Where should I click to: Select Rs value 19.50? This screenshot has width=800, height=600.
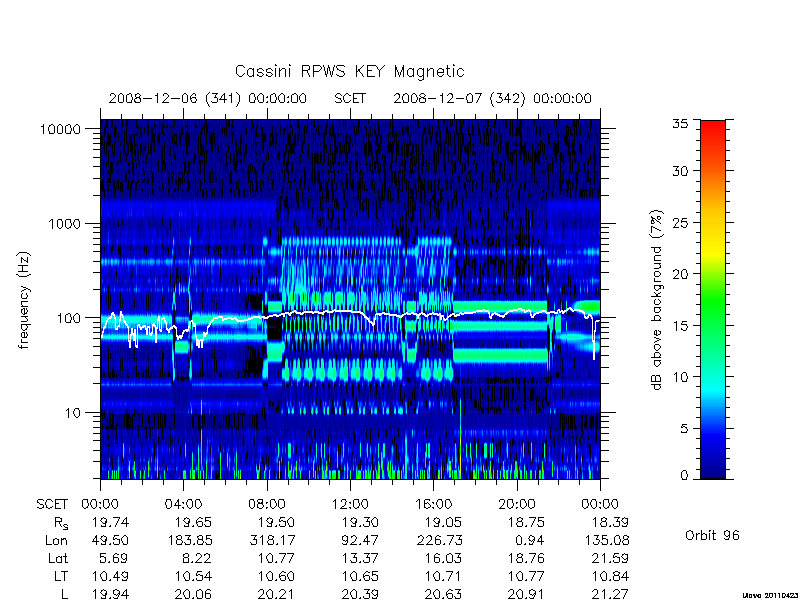click(276, 522)
